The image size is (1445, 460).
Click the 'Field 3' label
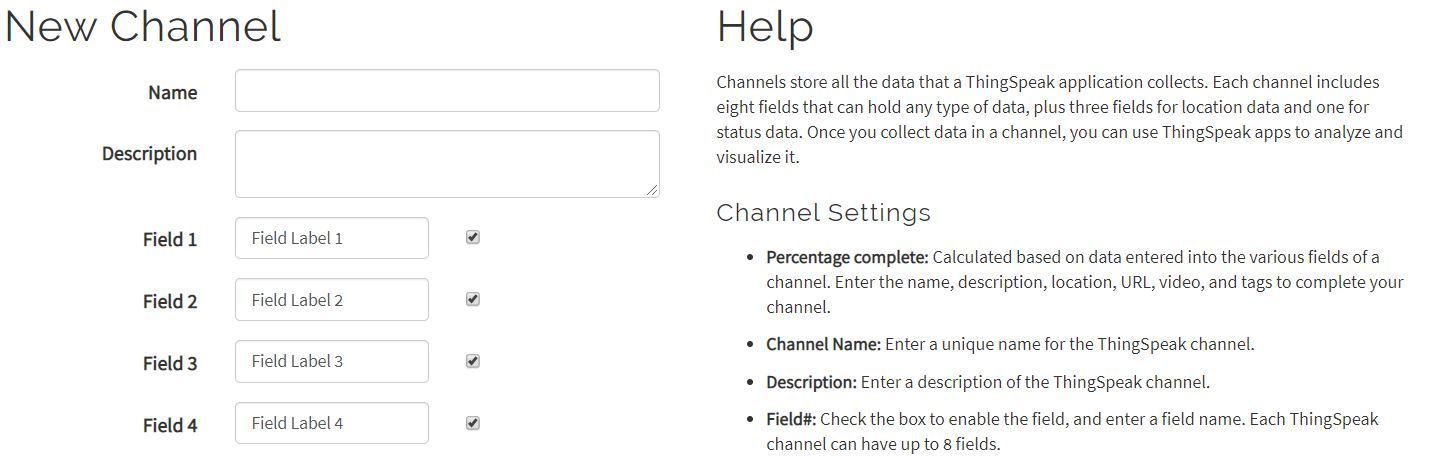(x=170, y=364)
